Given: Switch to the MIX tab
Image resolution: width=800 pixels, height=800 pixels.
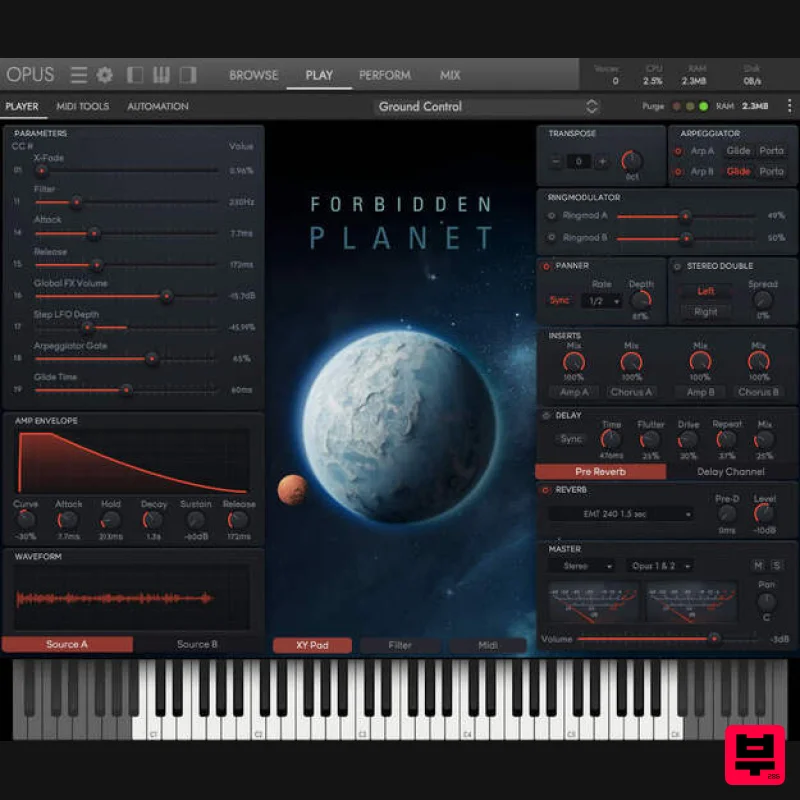Looking at the screenshot, I should tap(450, 75).
